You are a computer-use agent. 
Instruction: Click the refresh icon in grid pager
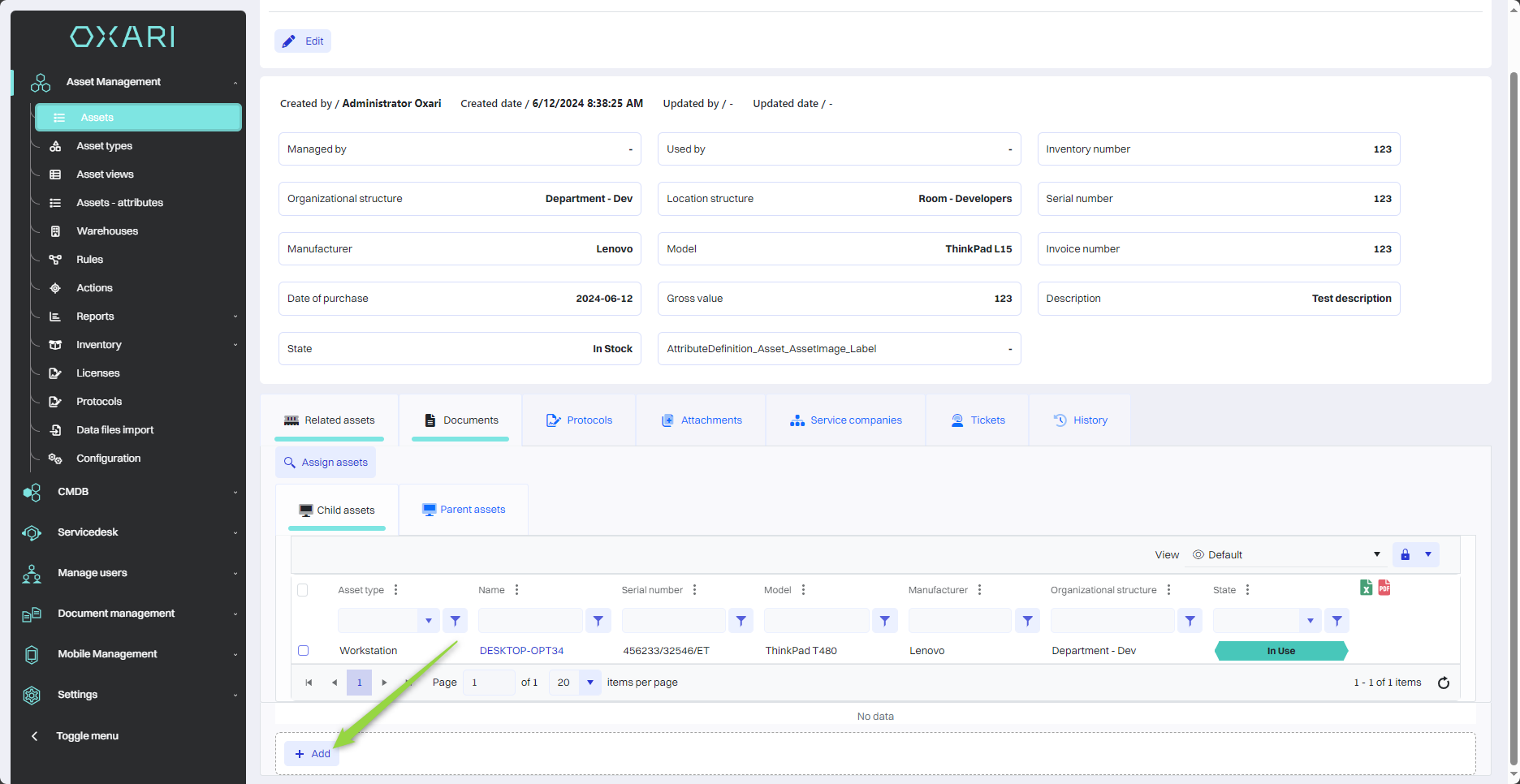1443,683
